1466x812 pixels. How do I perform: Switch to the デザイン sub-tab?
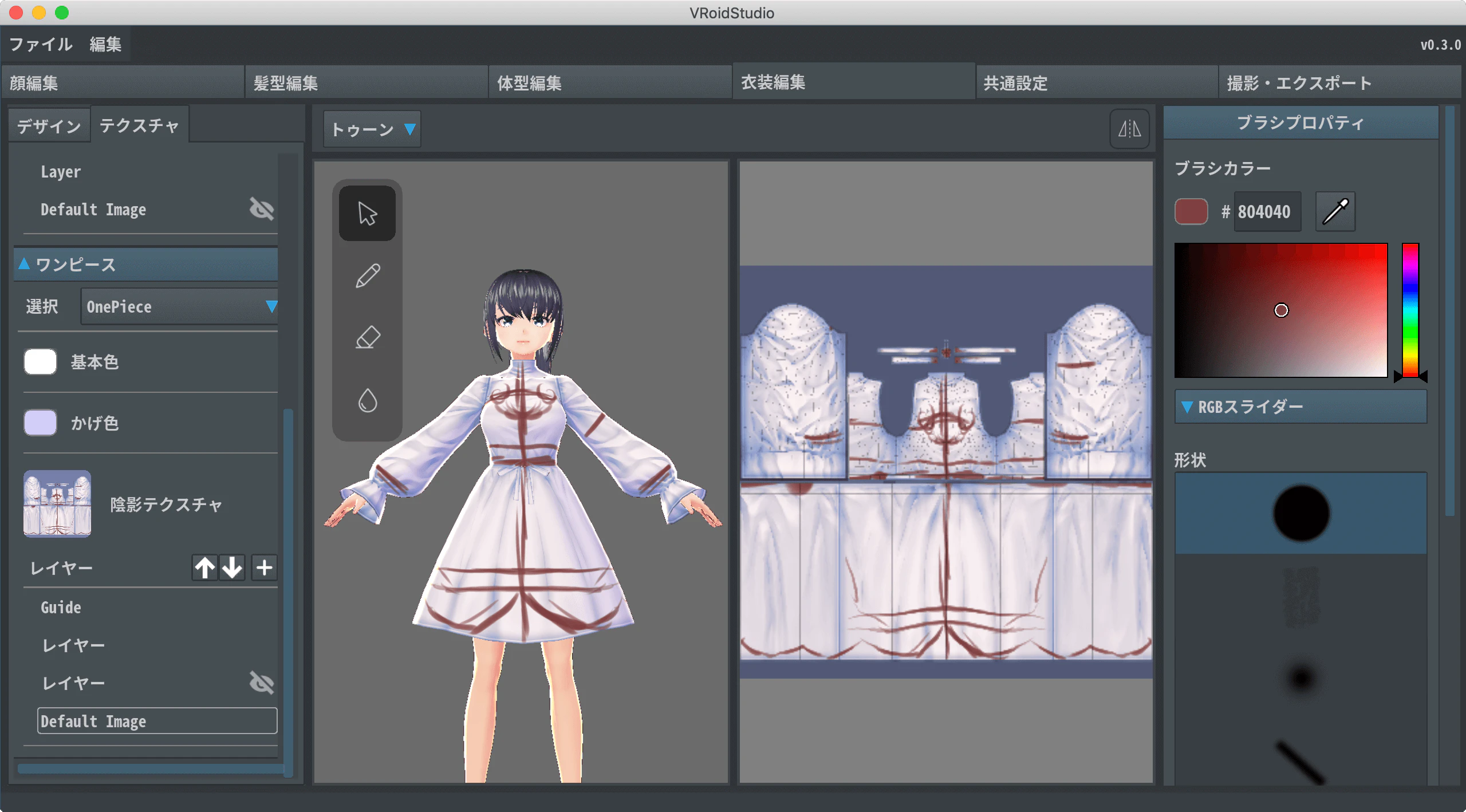[49, 126]
